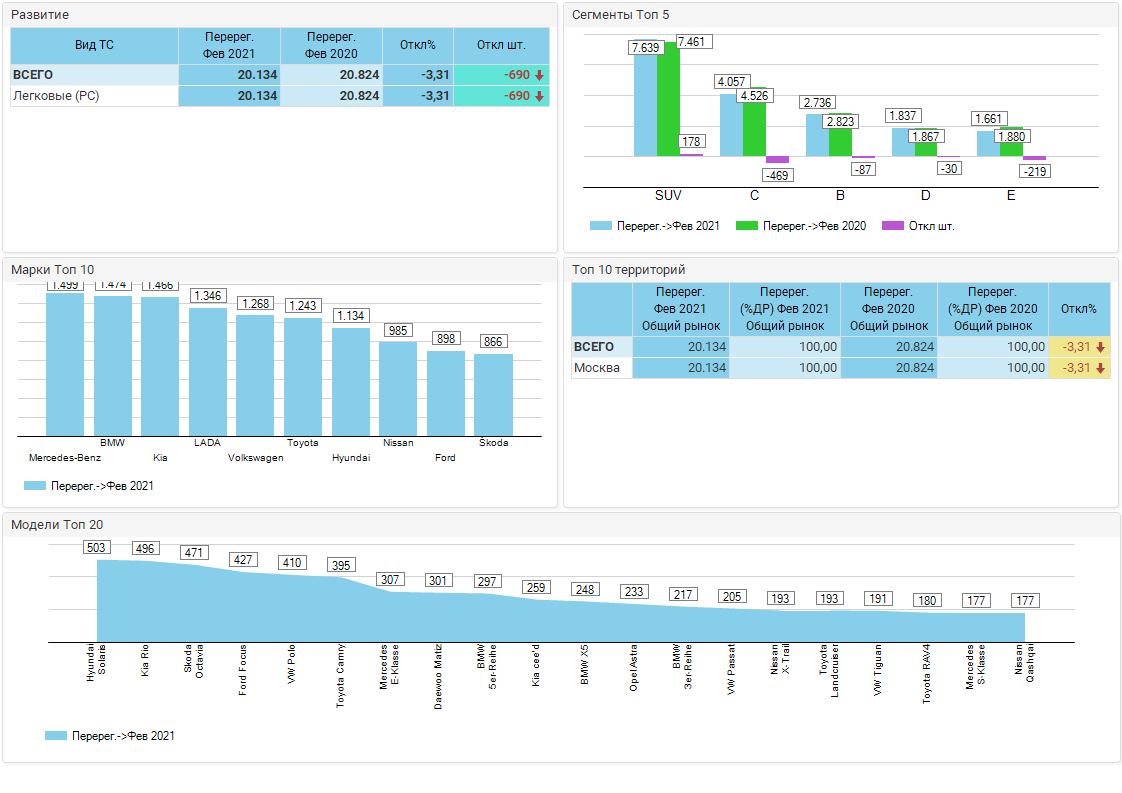Click blue legend marker in Марки Топ 10
The image size is (1122, 793).
[34, 486]
